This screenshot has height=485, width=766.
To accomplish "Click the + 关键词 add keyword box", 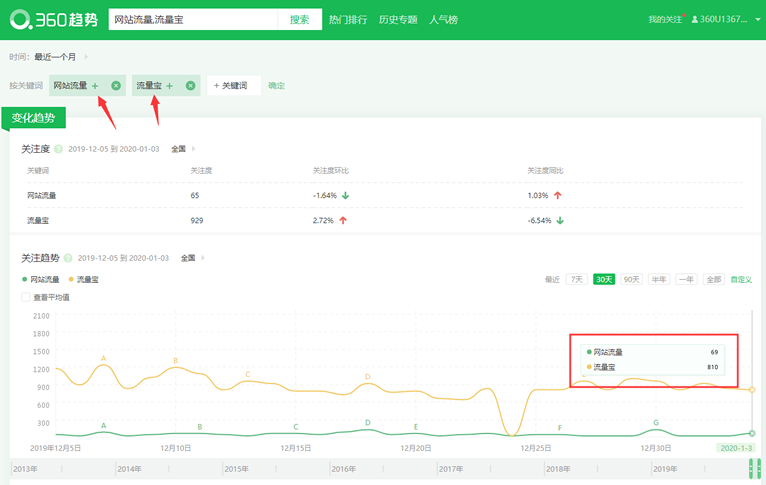I will pyautogui.click(x=234, y=85).
